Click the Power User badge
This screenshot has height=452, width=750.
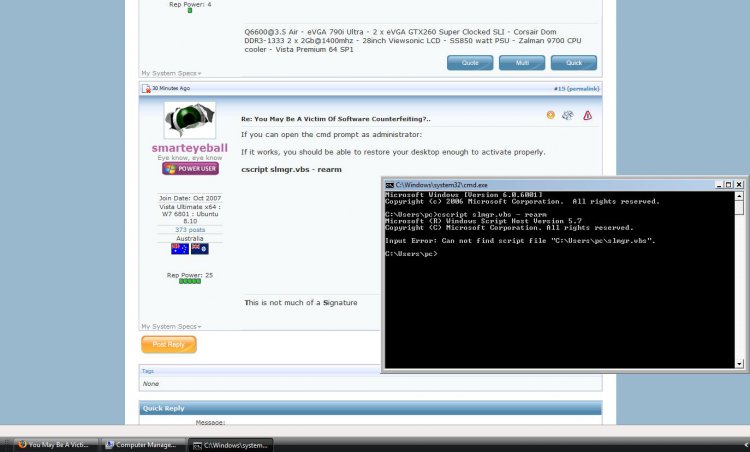[x=189, y=169]
